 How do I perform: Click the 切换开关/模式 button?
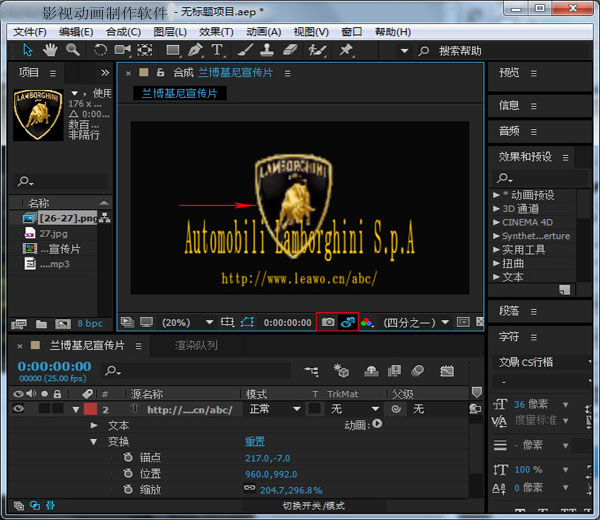pyautogui.click(x=313, y=506)
